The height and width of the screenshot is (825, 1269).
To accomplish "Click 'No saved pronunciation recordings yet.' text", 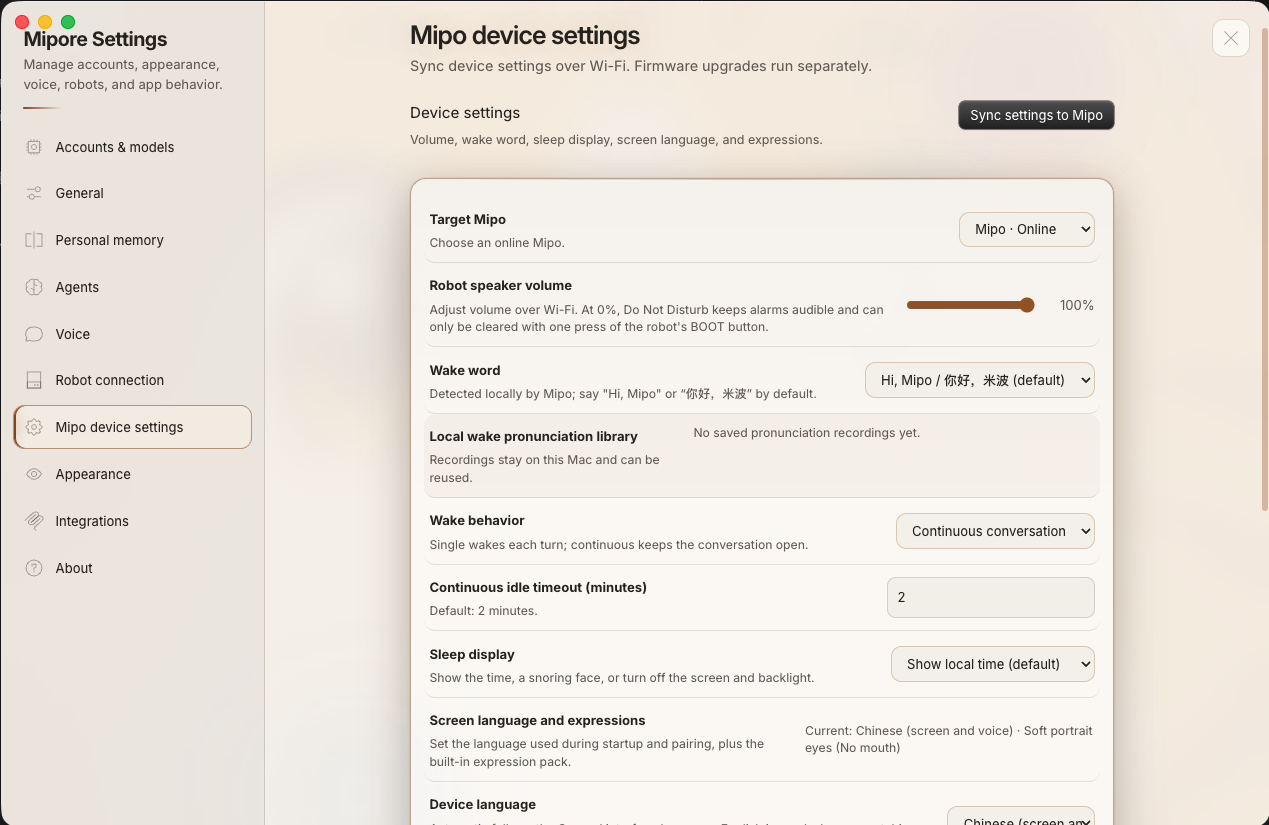I will pos(807,433).
